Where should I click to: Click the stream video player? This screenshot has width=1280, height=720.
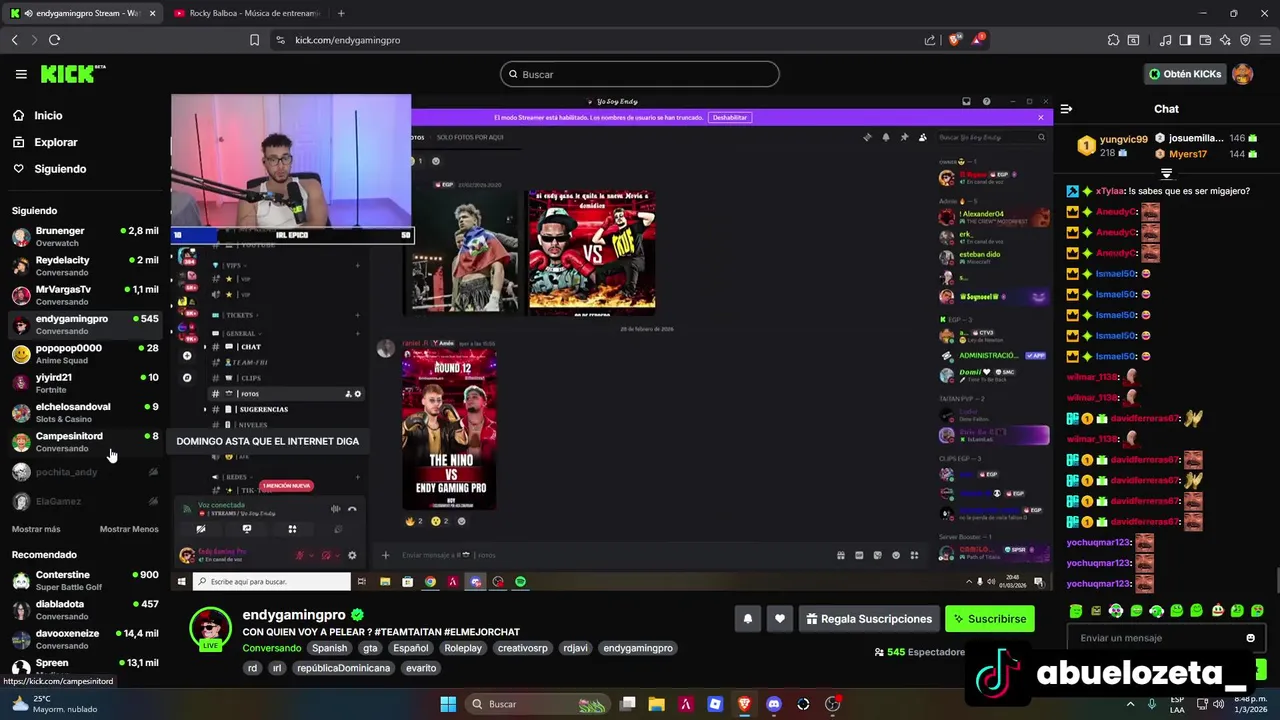[611, 342]
